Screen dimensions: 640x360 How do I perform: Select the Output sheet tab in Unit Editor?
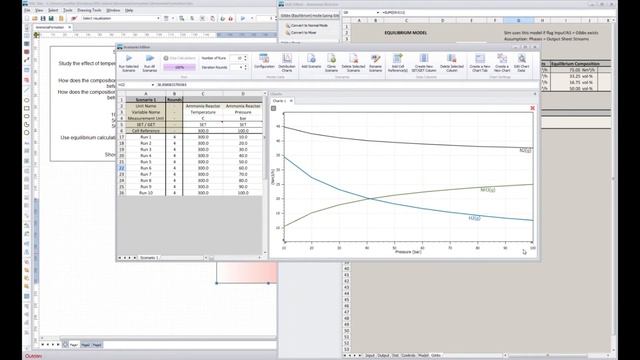(x=383, y=356)
